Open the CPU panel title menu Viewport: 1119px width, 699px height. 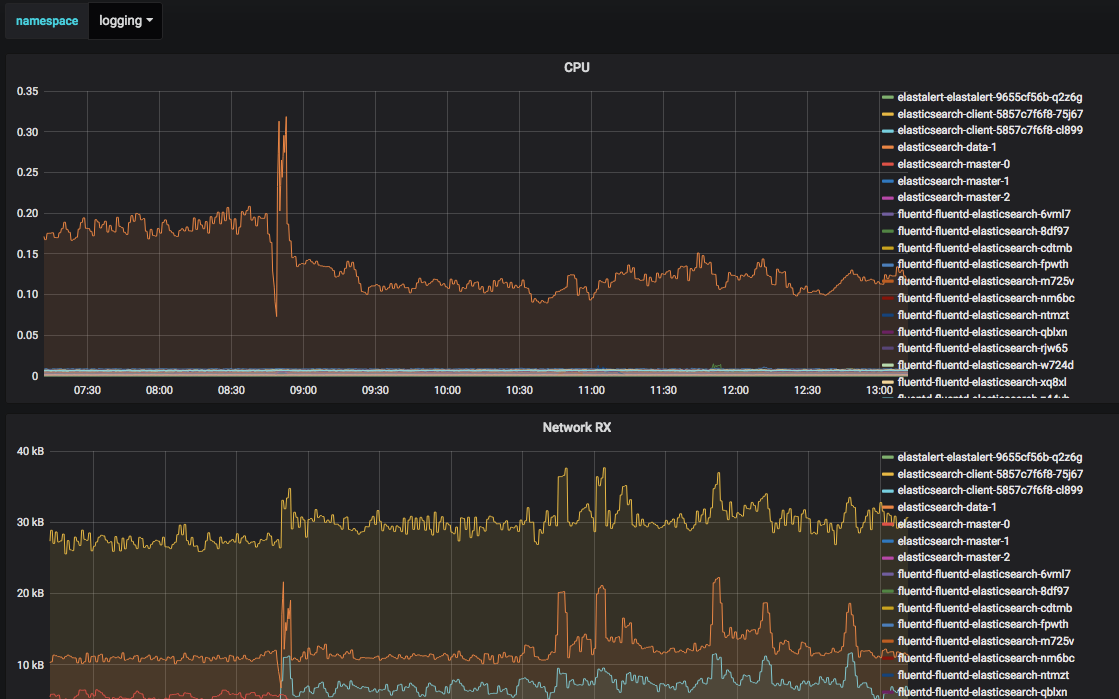[577, 67]
